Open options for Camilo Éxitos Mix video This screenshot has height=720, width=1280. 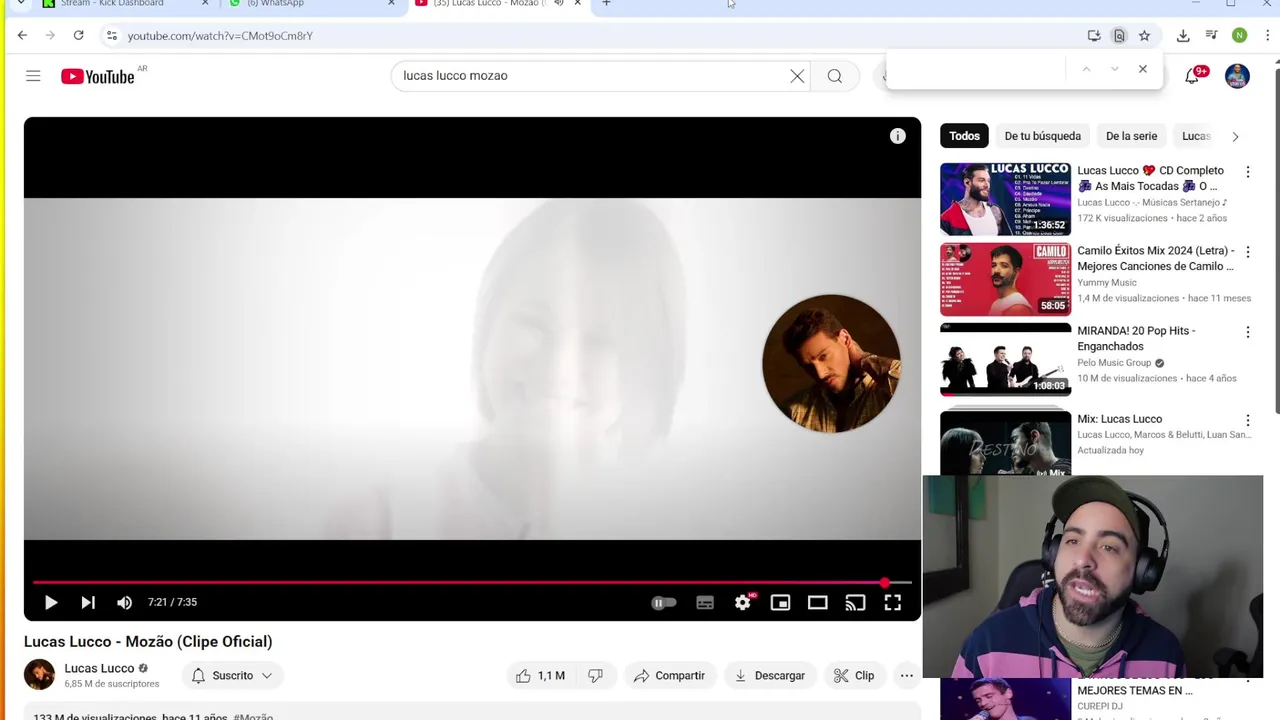pos(1248,252)
